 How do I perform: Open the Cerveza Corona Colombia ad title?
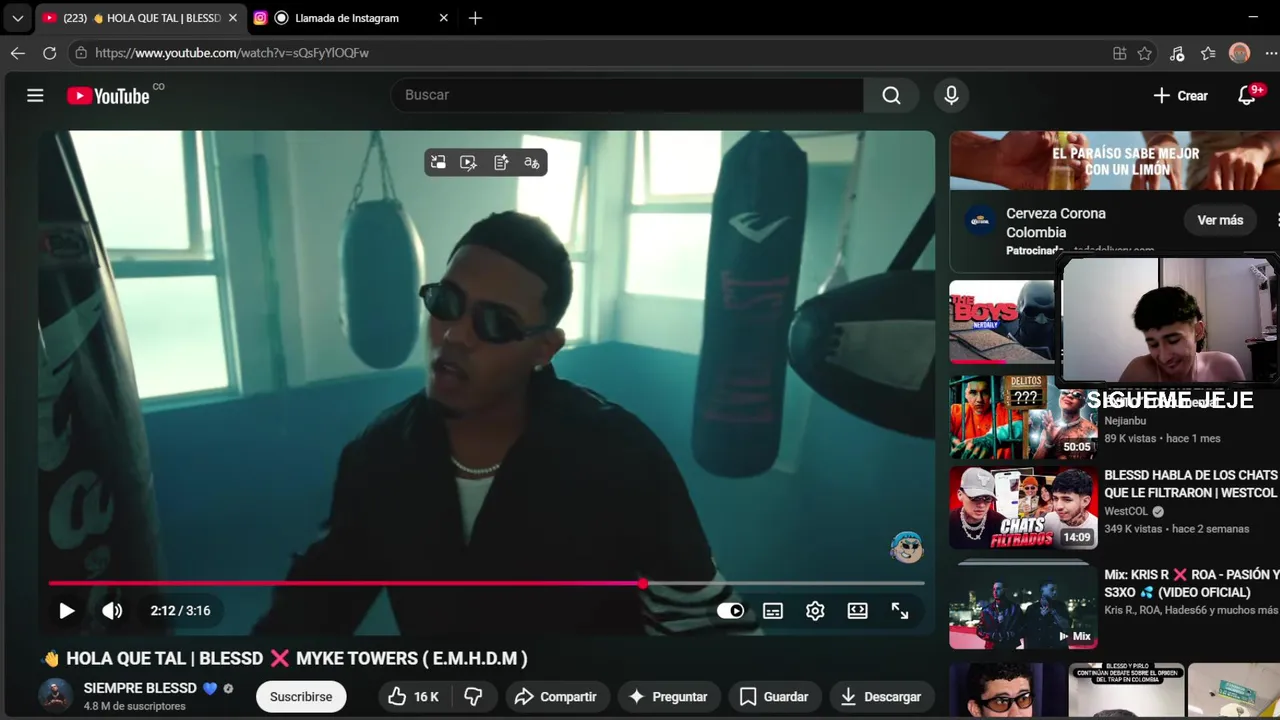(x=1056, y=223)
